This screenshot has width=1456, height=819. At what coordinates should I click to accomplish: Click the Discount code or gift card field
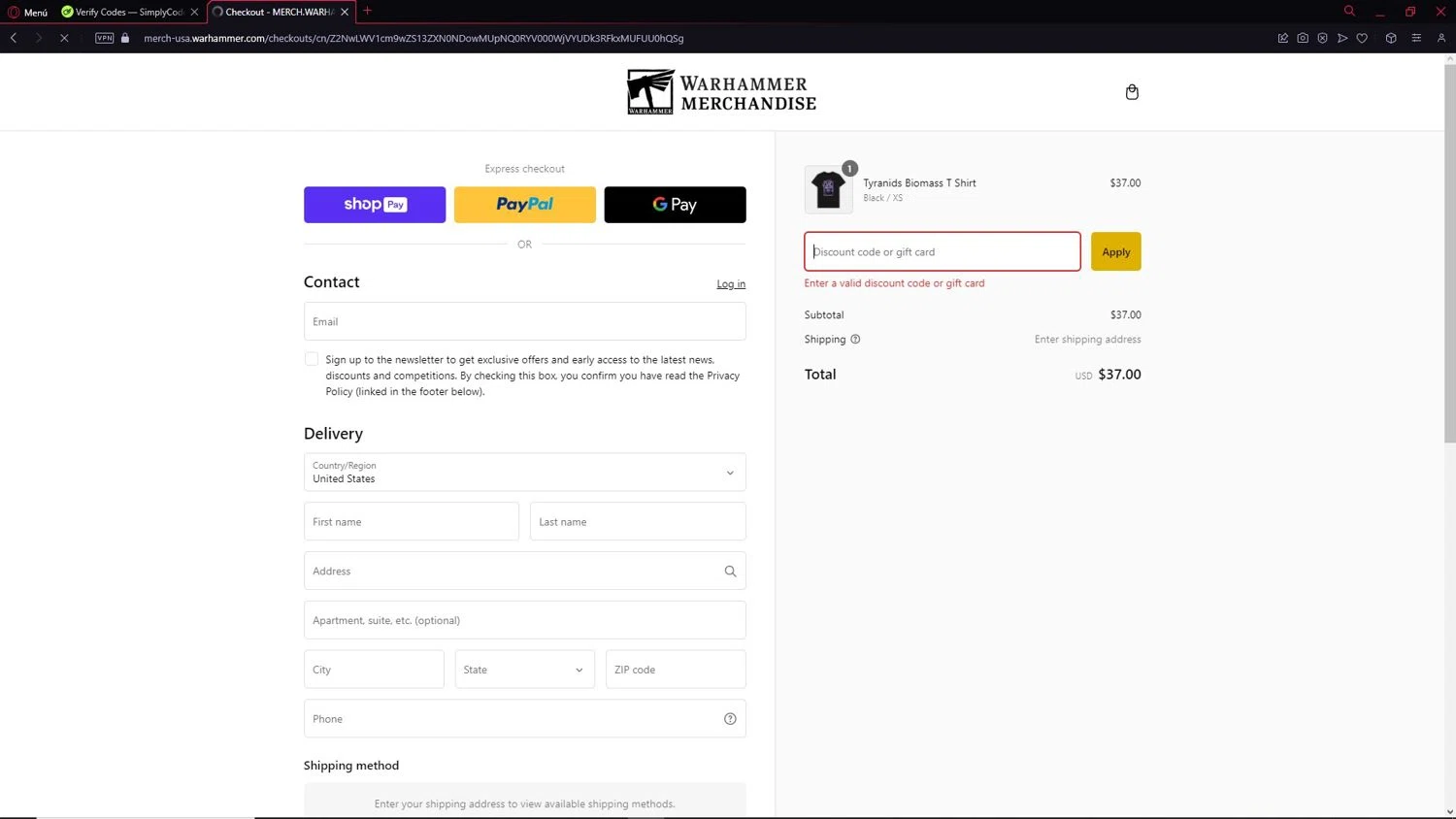tap(943, 251)
